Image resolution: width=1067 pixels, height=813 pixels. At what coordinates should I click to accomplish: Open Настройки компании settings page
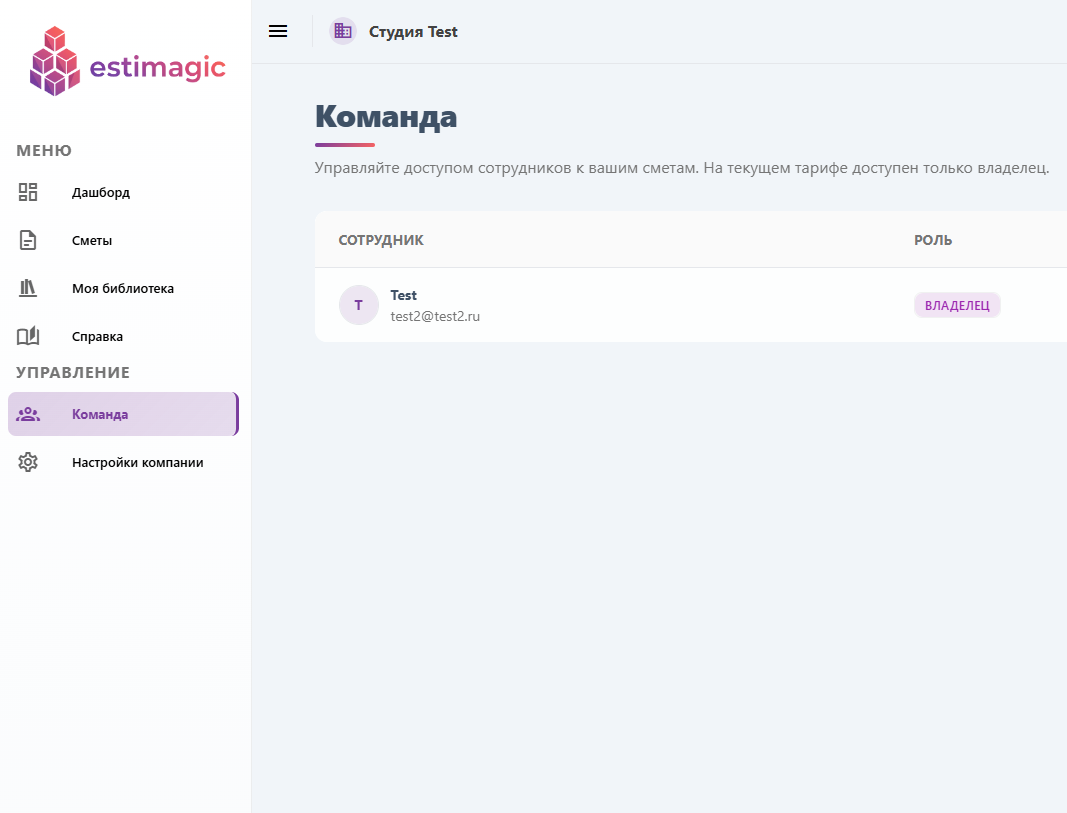click(123, 462)
